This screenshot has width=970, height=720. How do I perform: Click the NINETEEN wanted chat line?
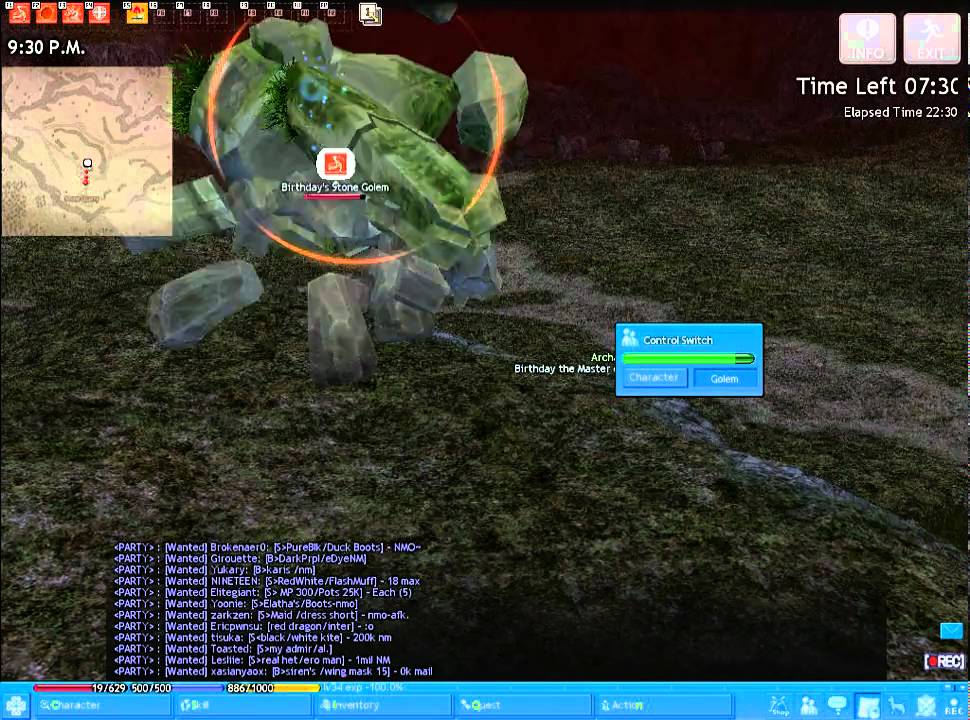(x=267, y=581)
